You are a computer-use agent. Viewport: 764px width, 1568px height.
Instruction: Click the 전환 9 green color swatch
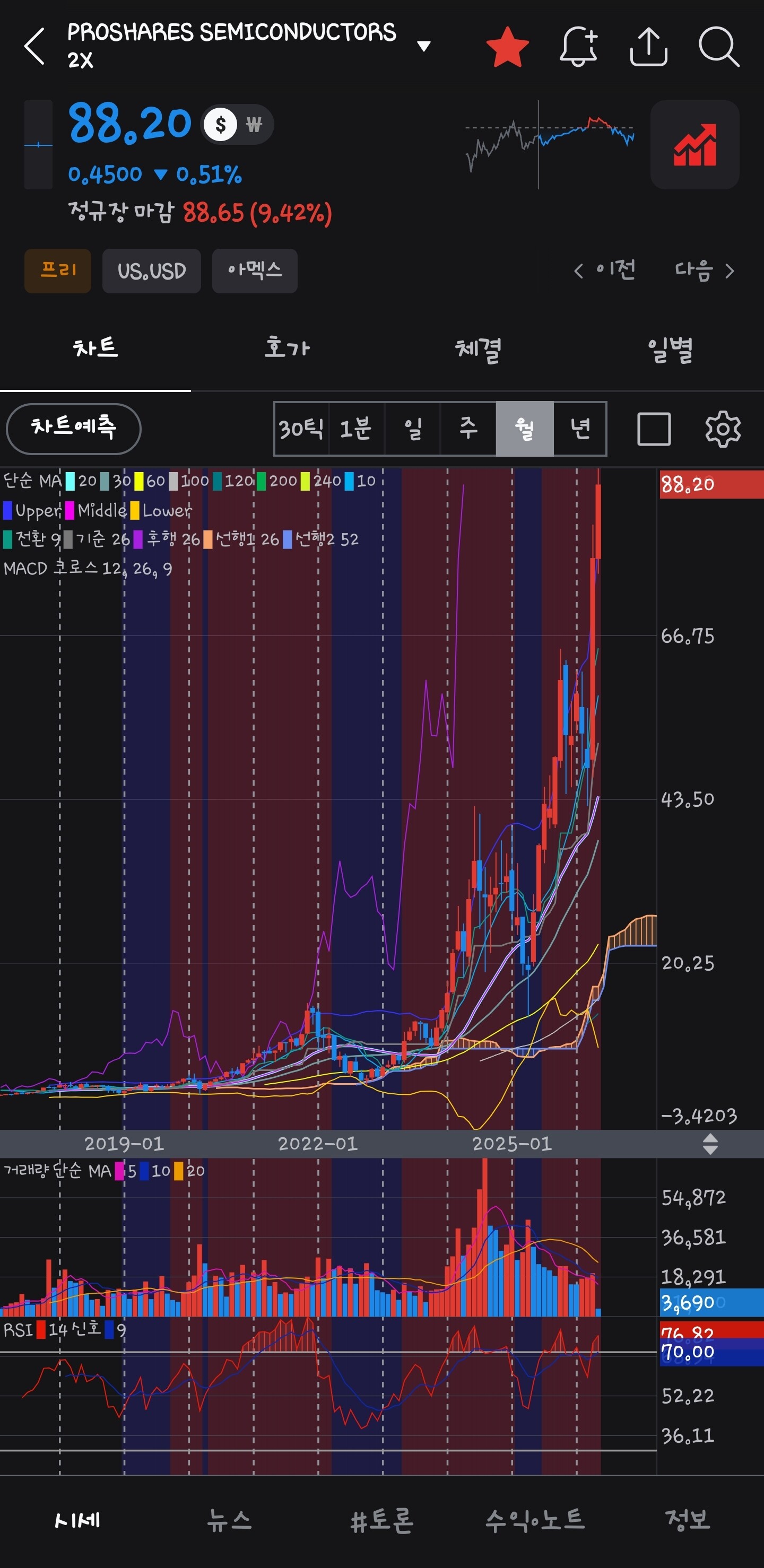(x=7, y=539)
